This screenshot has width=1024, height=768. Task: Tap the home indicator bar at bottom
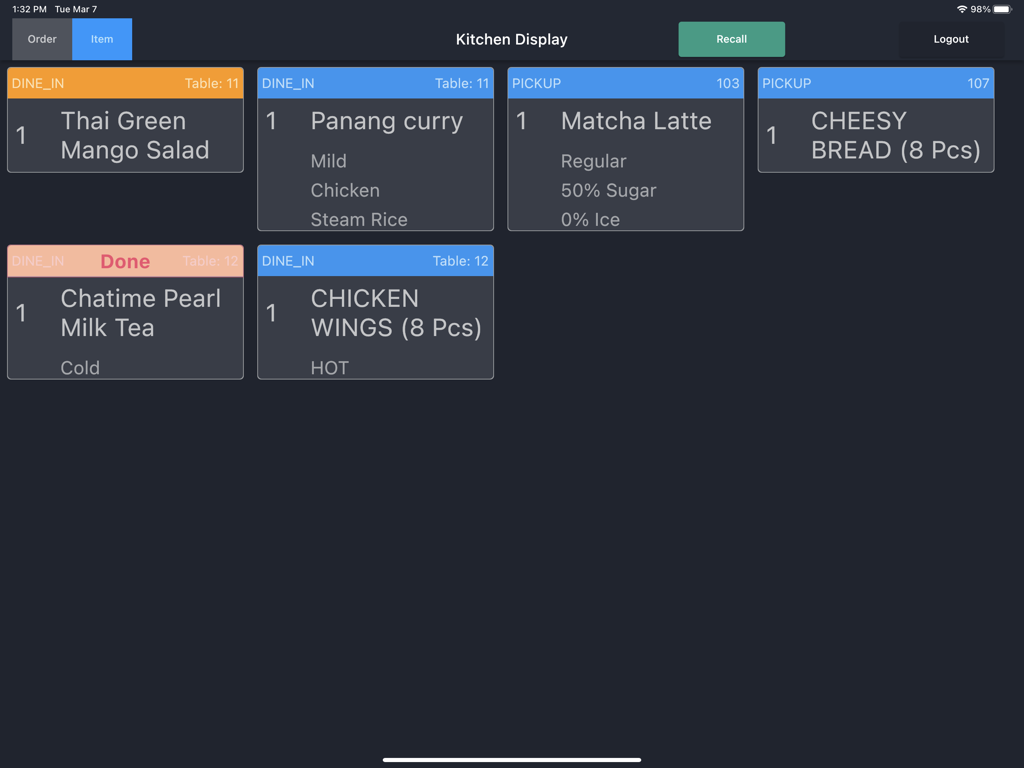click(511, 759)
